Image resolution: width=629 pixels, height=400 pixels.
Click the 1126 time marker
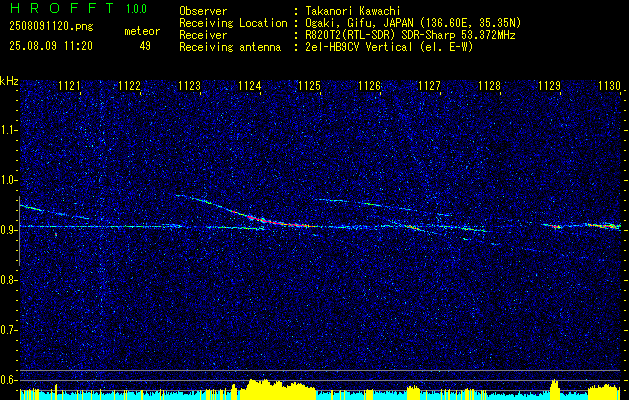click(369, 86)
